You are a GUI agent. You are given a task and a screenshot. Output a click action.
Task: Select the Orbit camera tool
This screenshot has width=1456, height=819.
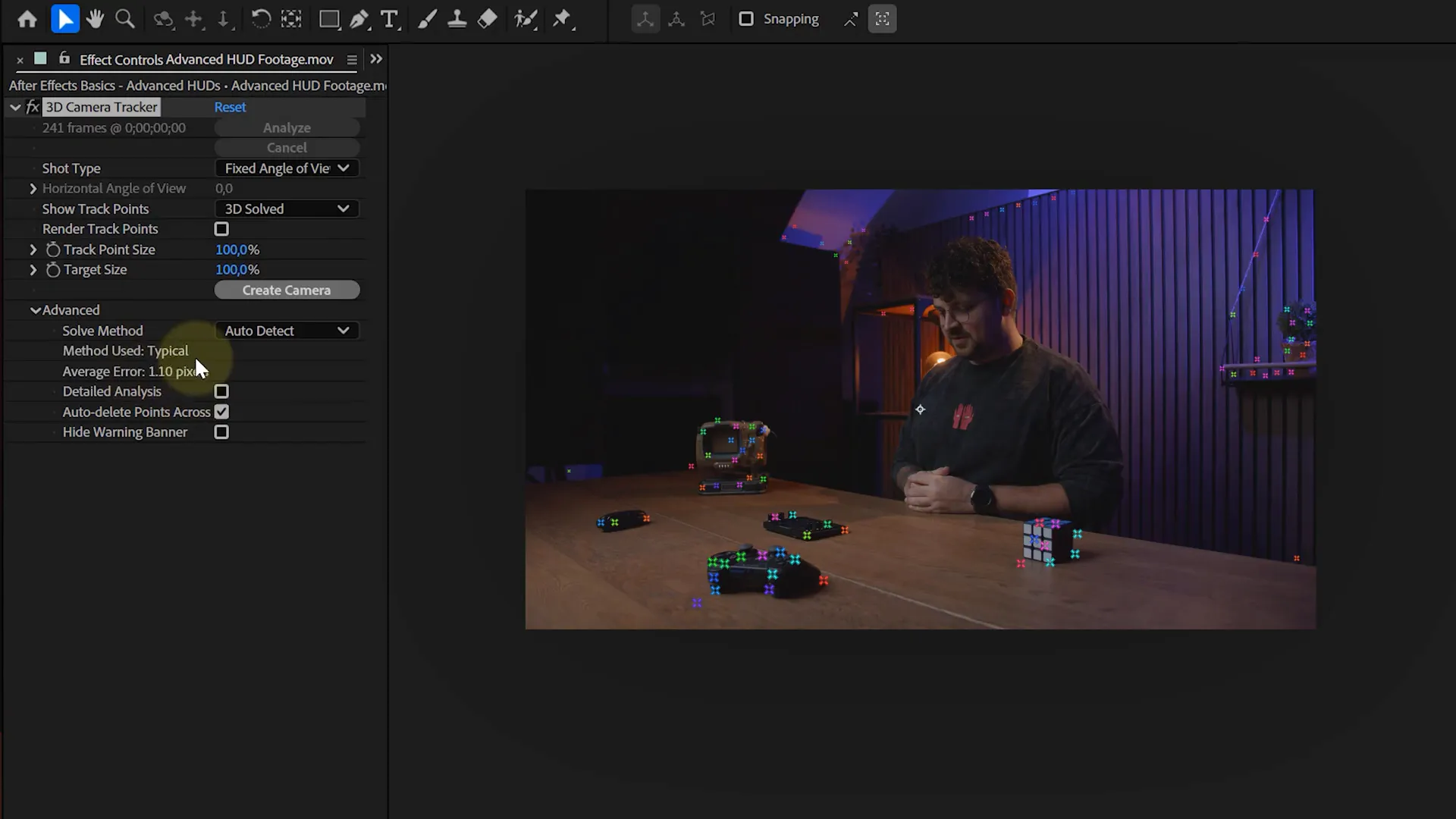pos(164,19)
